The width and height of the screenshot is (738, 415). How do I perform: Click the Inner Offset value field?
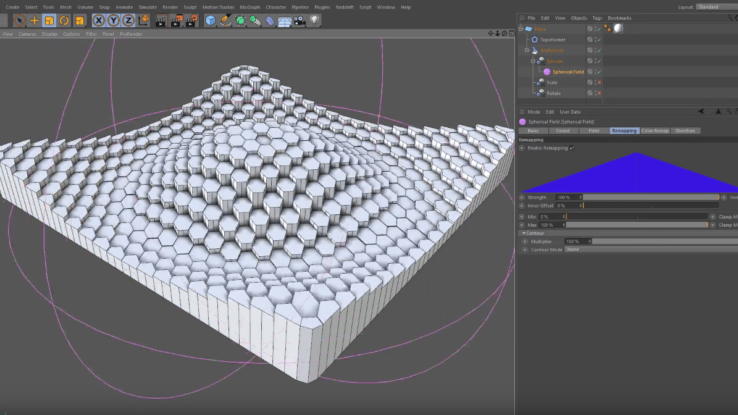[567, 206]
